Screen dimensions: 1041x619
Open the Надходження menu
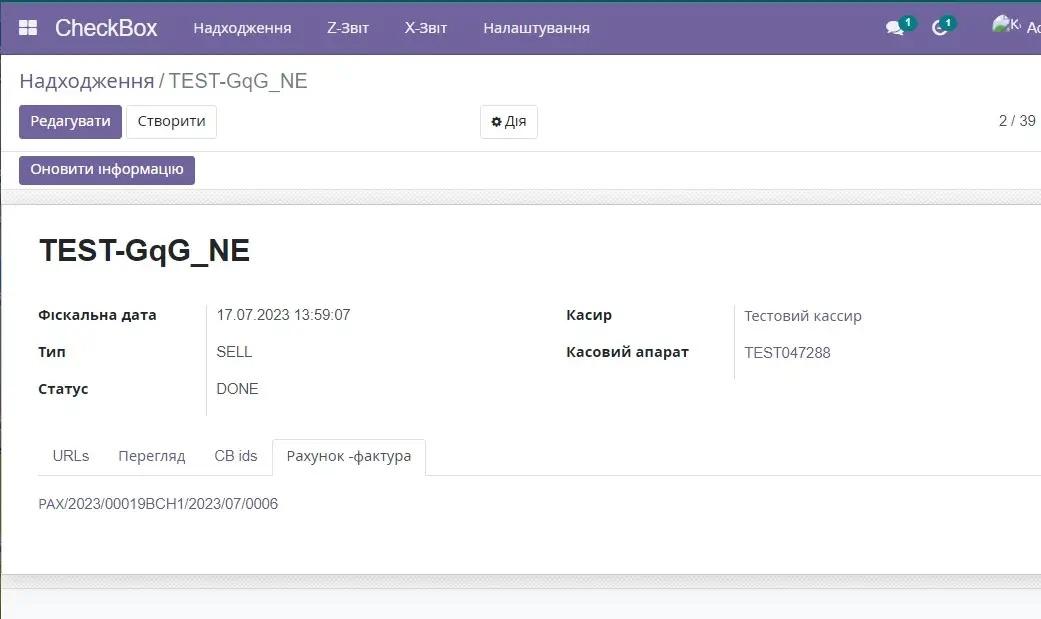(x=242, y=28)
